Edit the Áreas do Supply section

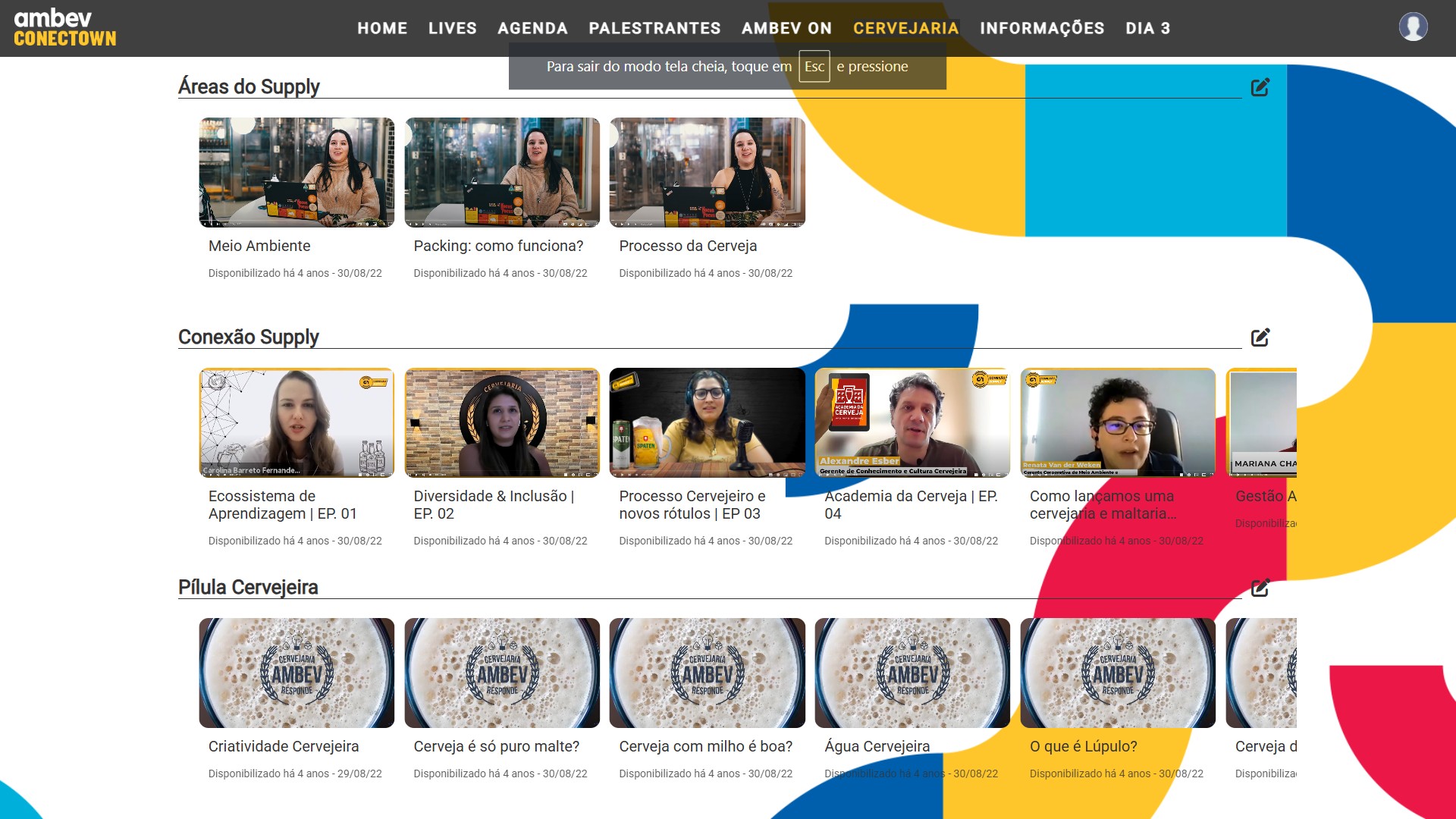[x=1260, y=87]
